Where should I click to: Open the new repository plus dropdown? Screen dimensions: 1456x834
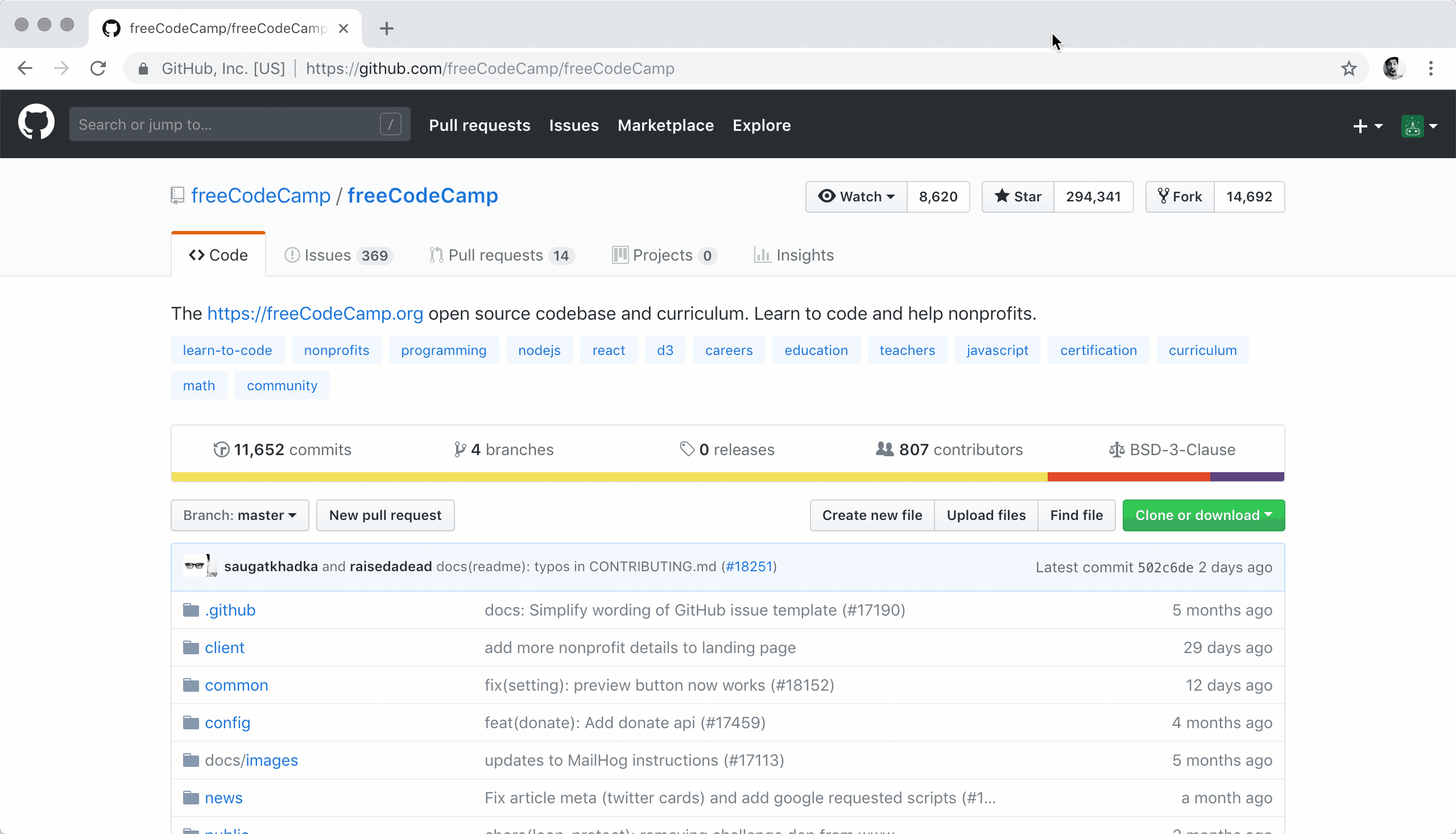coord(1367,126)
